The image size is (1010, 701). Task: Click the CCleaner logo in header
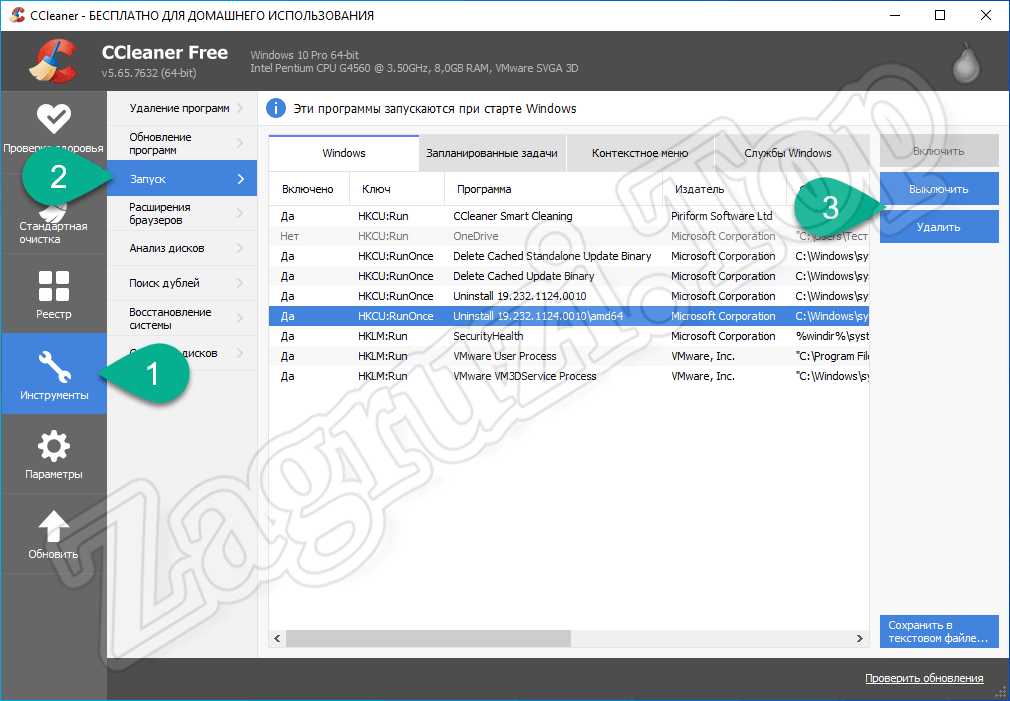tap(53, 61)
